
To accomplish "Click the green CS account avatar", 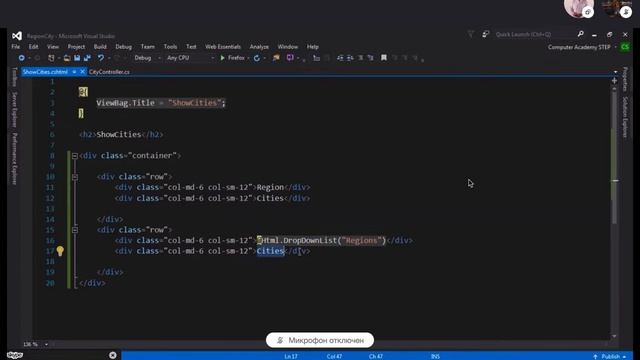I will pos(625,47).
